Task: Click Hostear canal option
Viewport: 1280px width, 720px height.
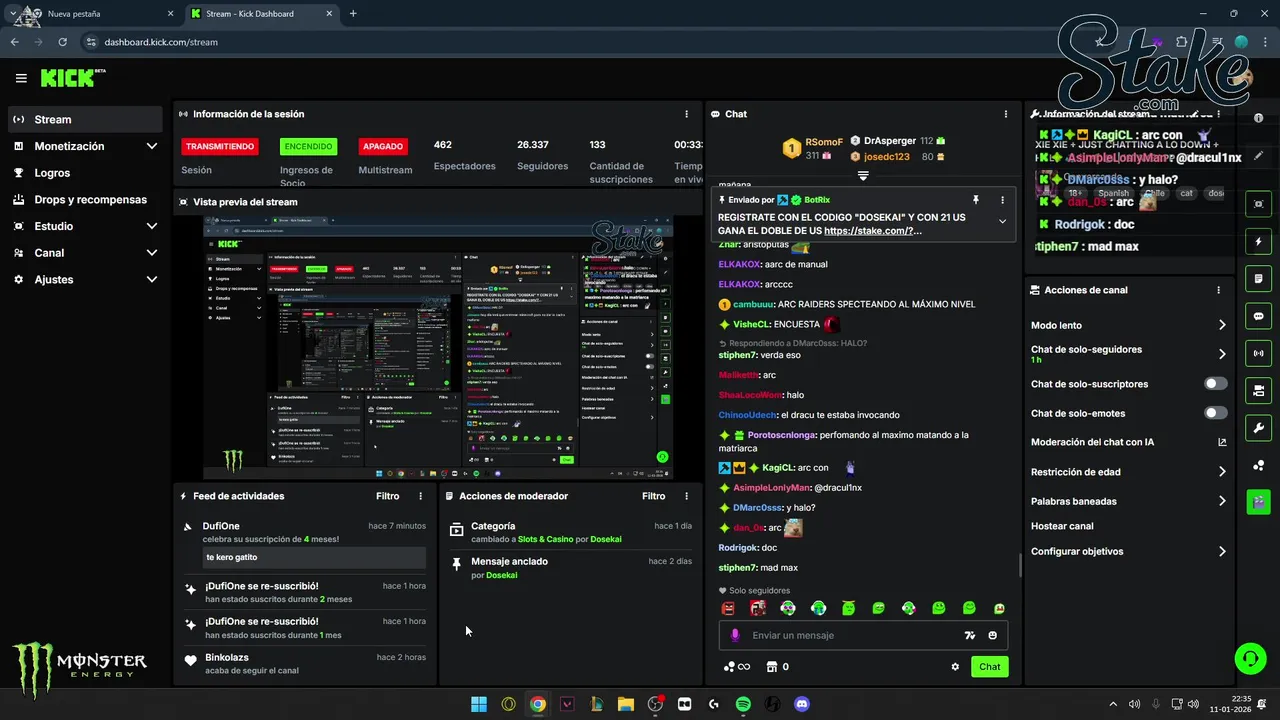Action: (x=1062, y=526)
